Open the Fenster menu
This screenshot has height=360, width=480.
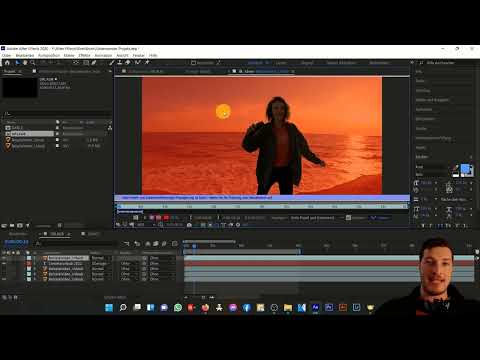(x=139, y=55)
